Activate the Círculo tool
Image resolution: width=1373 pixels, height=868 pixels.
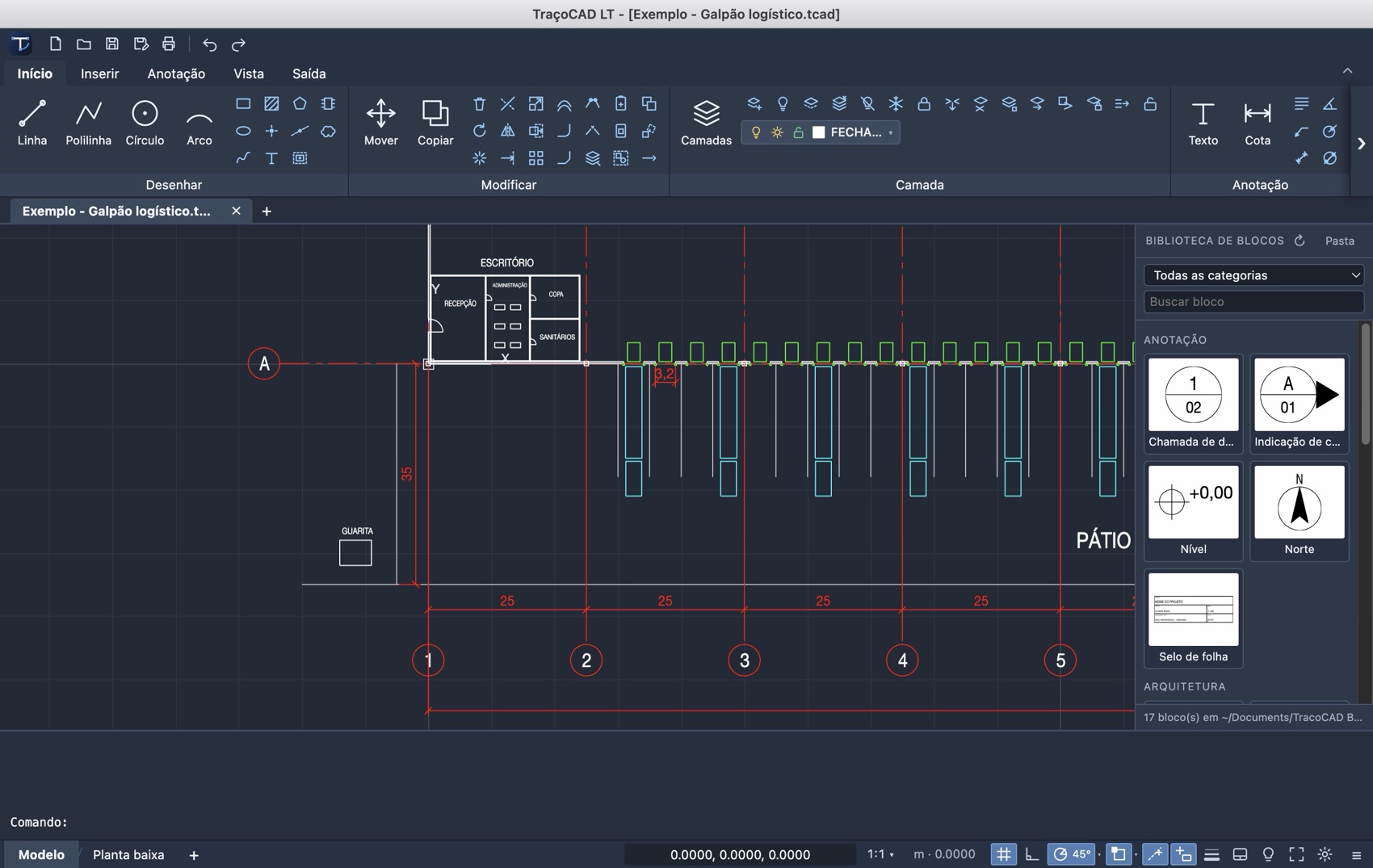click(145, 123)
